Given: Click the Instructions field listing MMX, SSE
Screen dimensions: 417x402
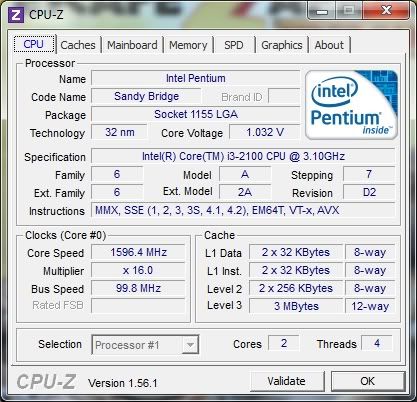Looking at the screenshot, I should (x=243, y=210).
